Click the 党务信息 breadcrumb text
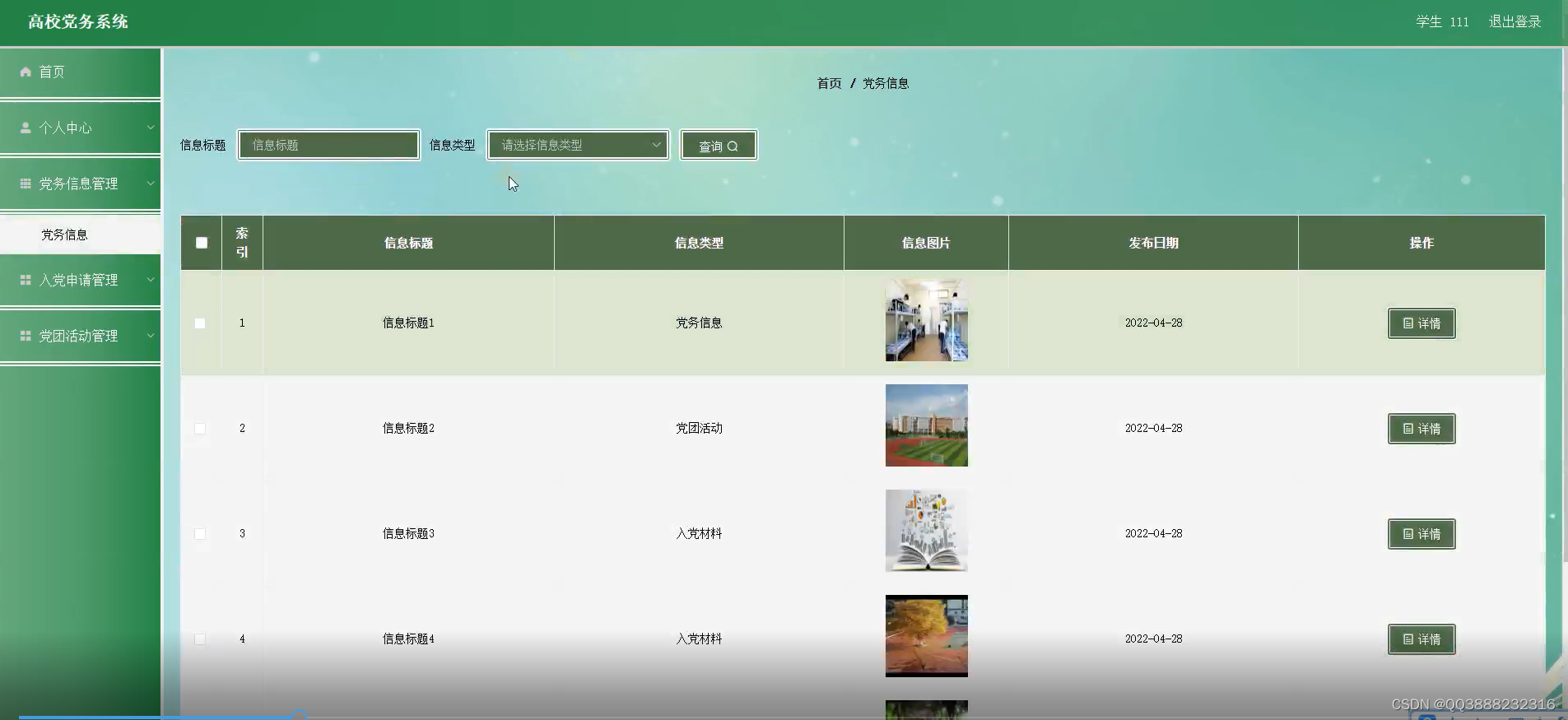Viewport: 1568px width, 720px height. [886, 83]
